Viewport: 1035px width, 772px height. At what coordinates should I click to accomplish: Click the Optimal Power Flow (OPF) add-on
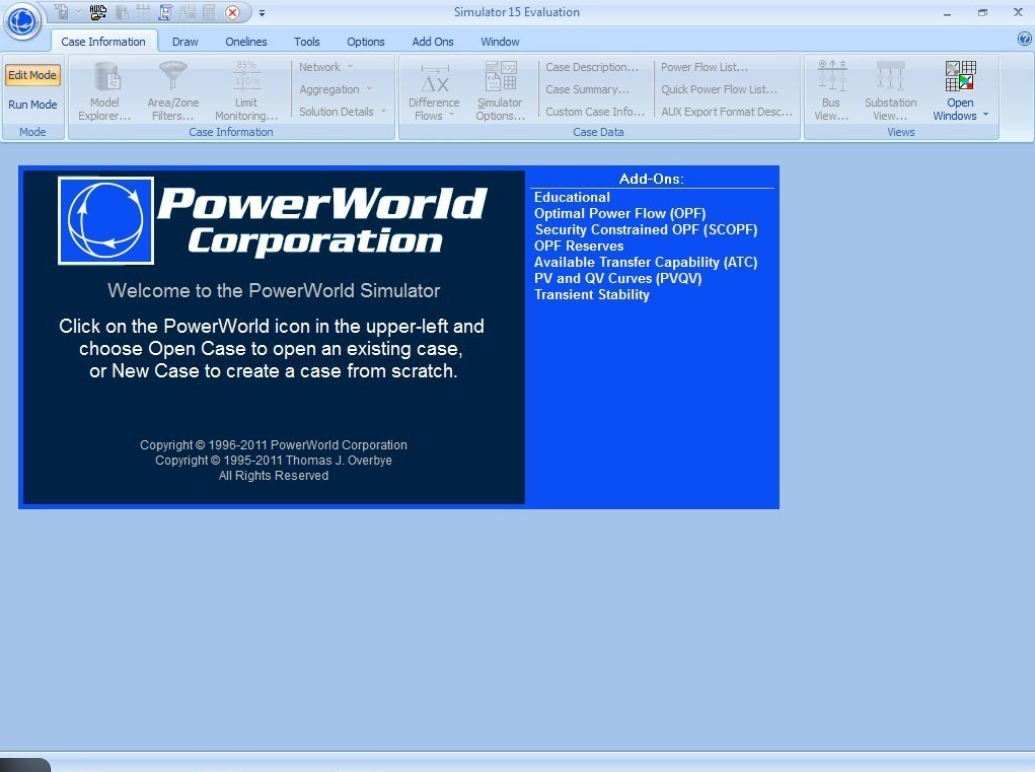coord(619,213)
